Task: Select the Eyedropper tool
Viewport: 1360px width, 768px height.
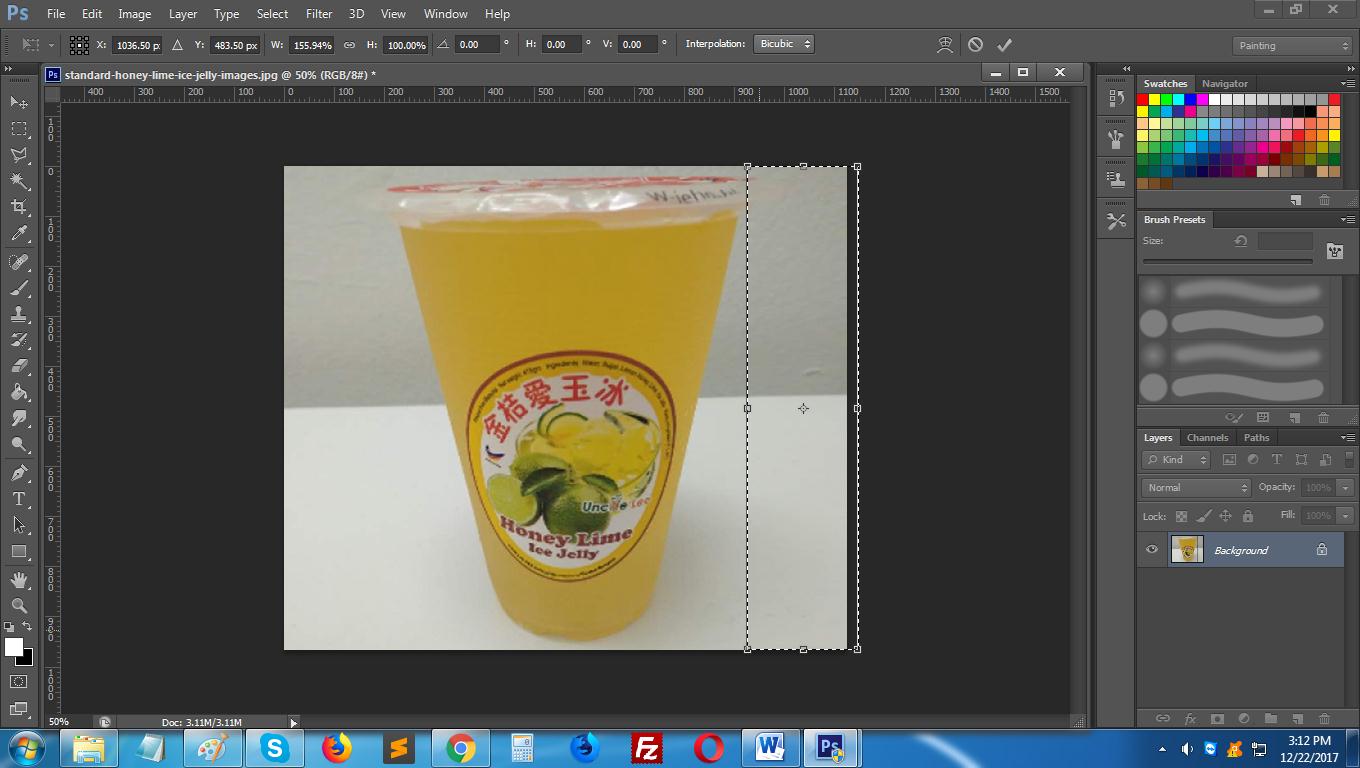Action: [x=19, y=234]
